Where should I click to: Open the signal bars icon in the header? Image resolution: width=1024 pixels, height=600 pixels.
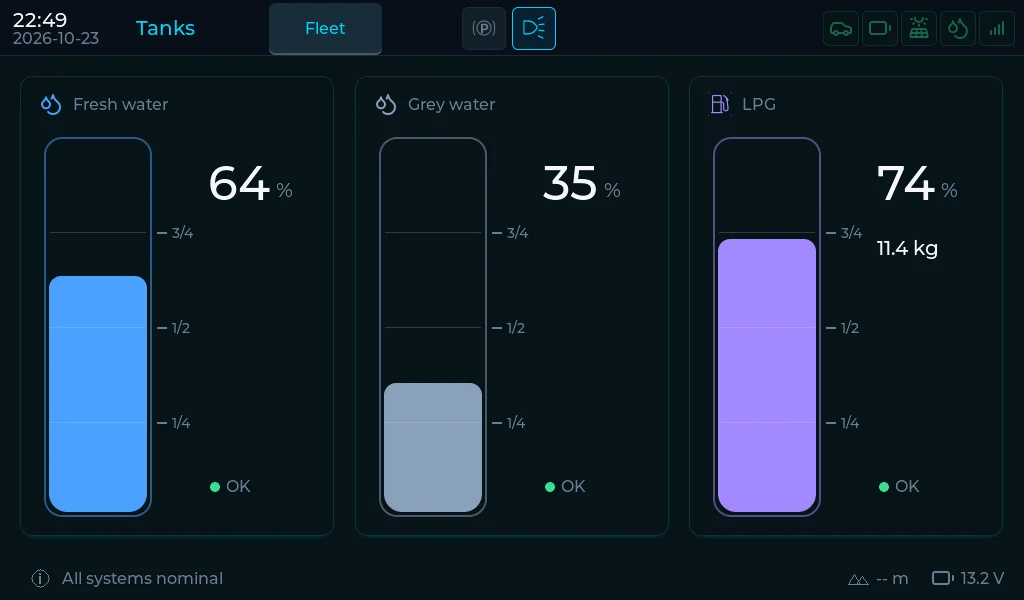(x=997, y=29)
